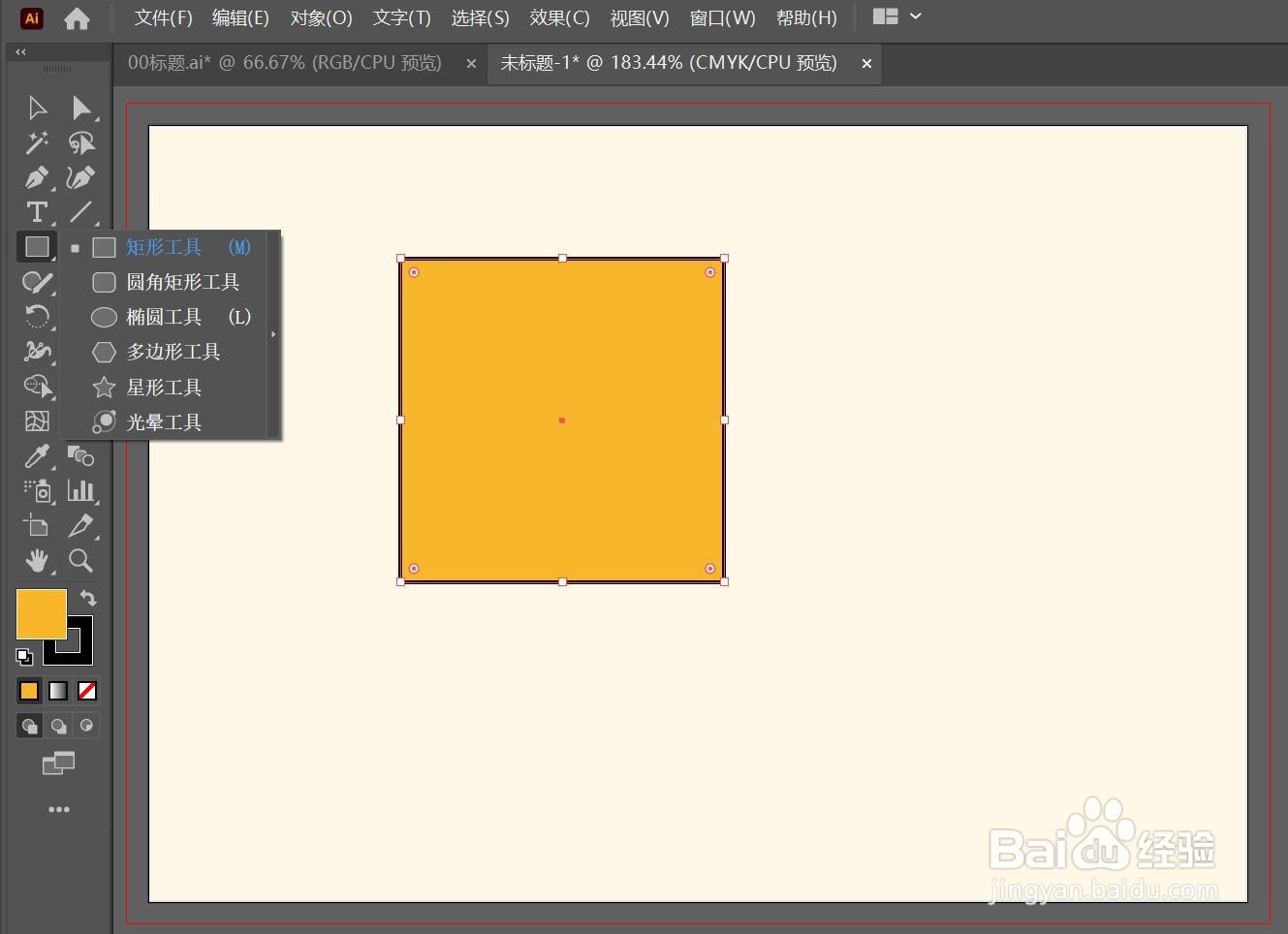The image size is (1288, 934).
Task: Switch to the 00标题.ai document tab
Action: (284, 63)
